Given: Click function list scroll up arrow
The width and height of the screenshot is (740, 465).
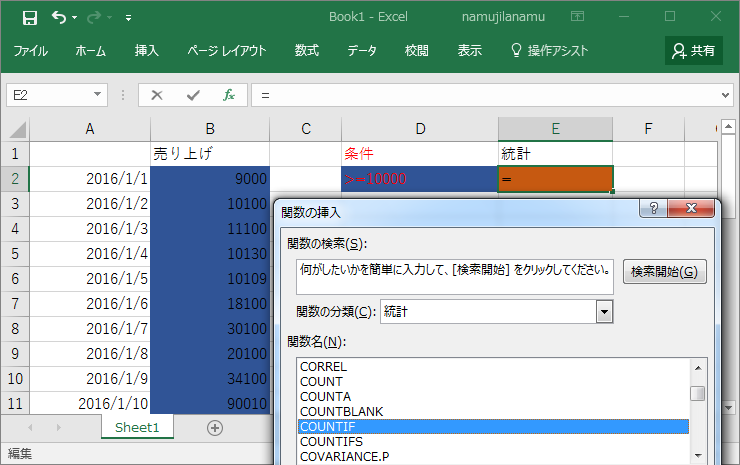Looking at the screenshot, I should coord(698,368).
